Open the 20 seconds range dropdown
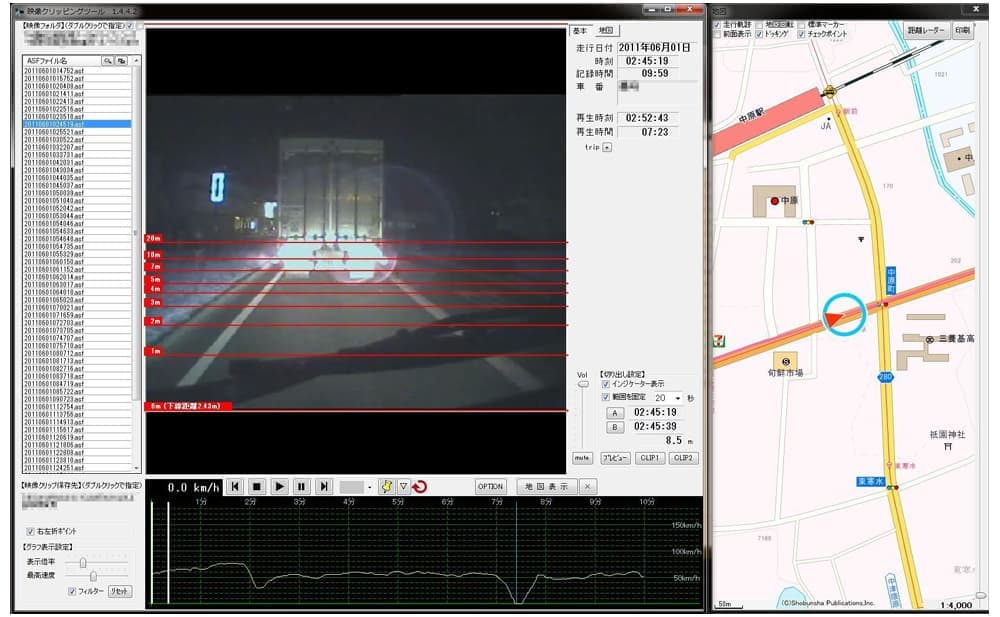1000x617 pixels. pyautogui.click(x=678, y=397)
